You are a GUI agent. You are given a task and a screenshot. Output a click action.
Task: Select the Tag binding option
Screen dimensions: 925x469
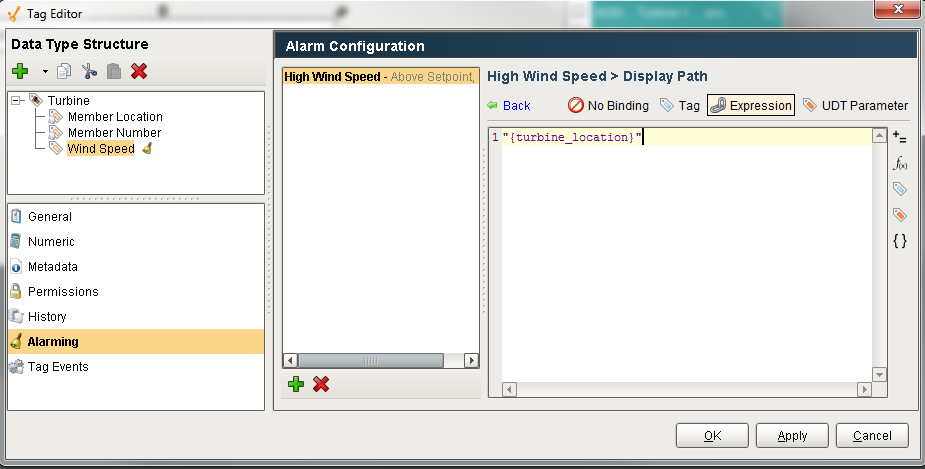pos(680,106)
